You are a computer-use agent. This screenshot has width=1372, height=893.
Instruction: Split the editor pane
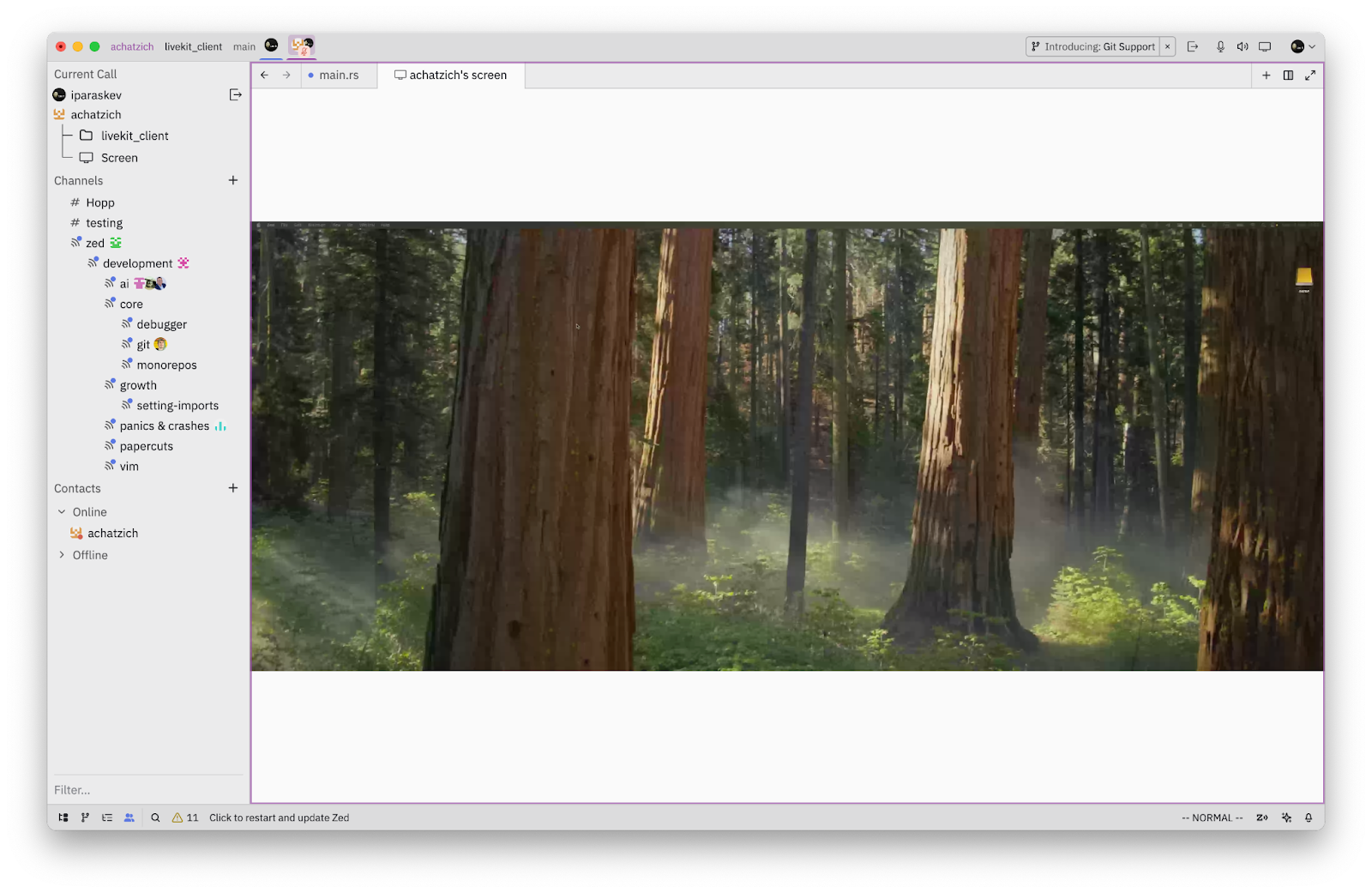click(1288, 75)
